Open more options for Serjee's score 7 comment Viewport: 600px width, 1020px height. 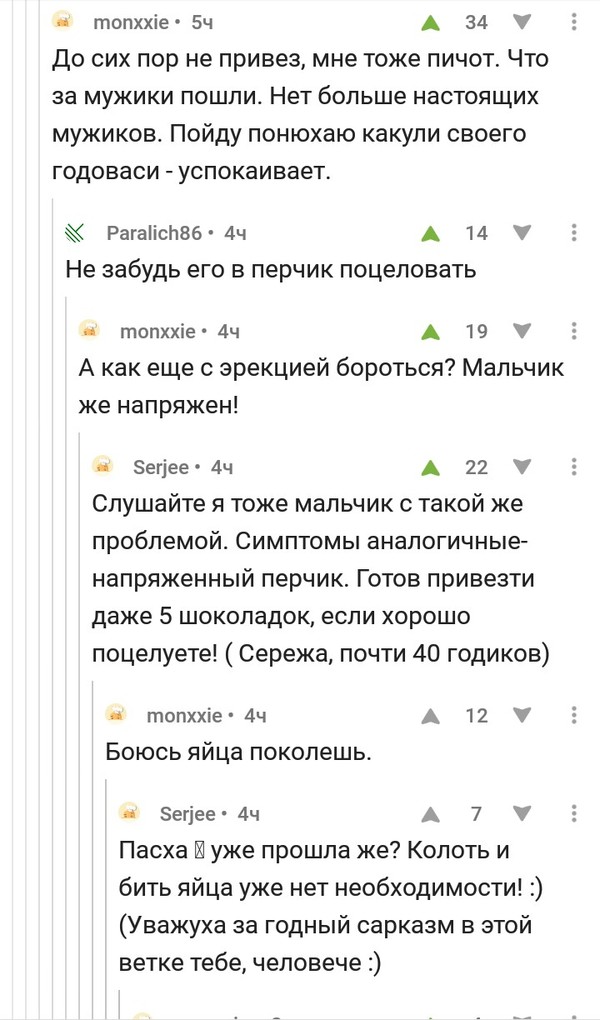574,813
